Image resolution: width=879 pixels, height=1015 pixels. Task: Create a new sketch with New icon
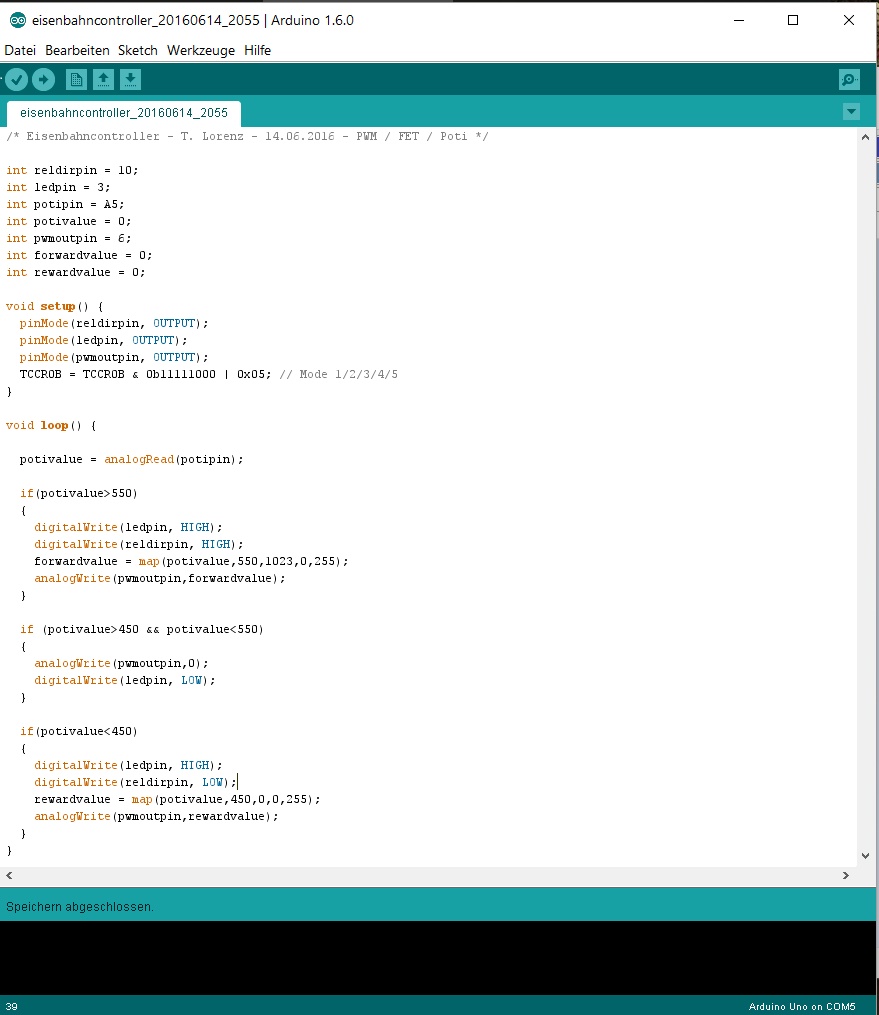click(x=76, y=80)
